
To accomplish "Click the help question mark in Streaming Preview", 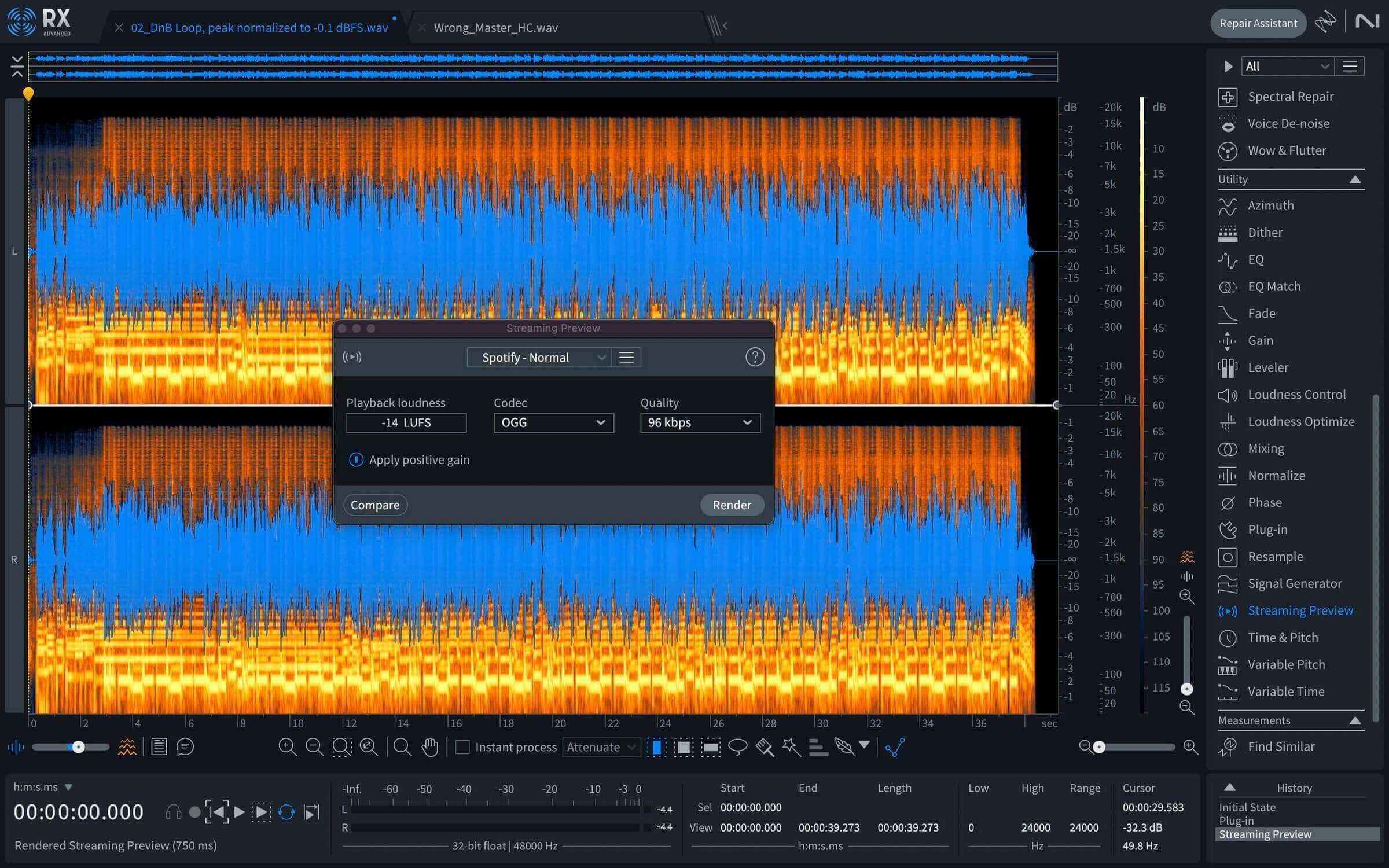I will (x=755, y=357).
